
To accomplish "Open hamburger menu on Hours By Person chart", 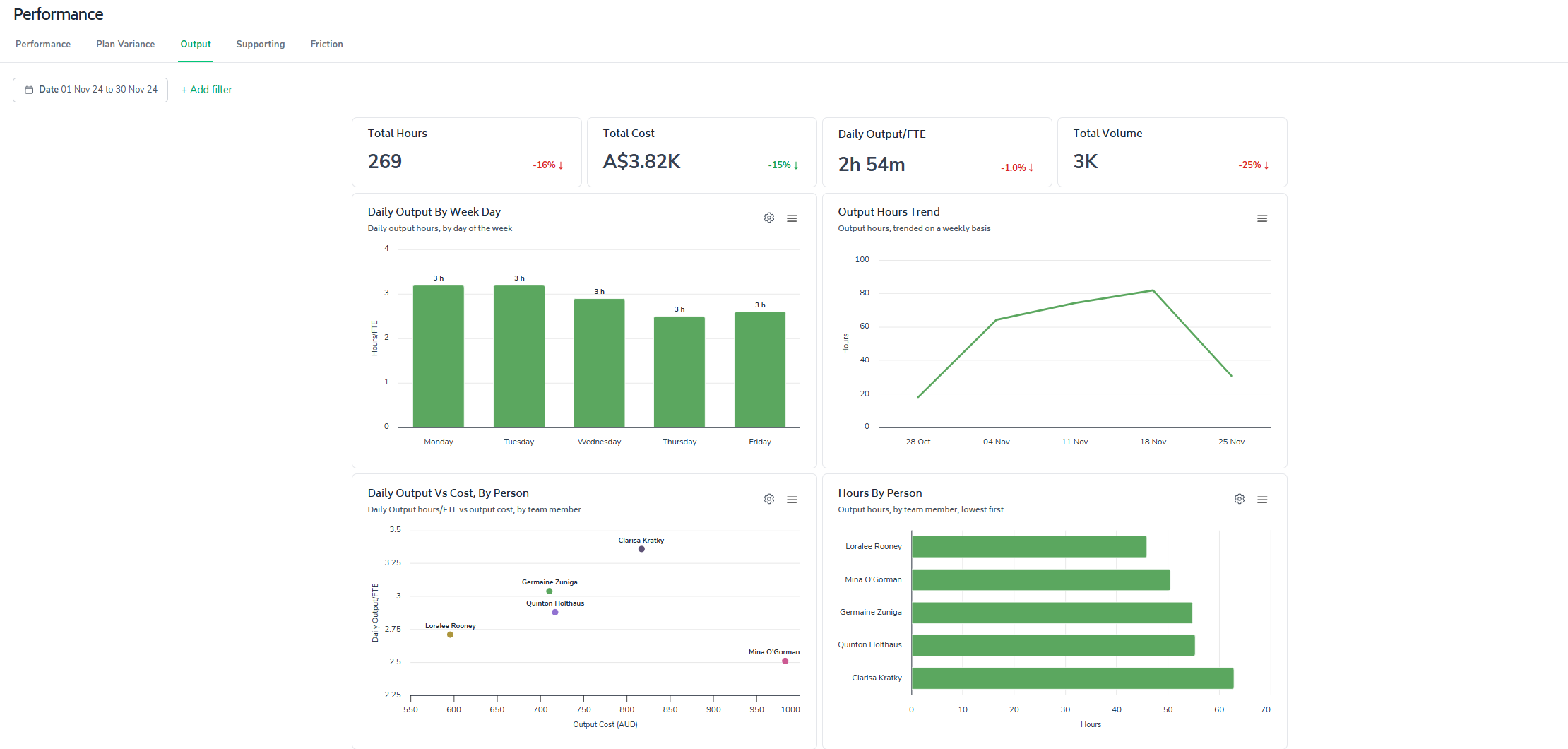I will click(x=1262, y=500).
